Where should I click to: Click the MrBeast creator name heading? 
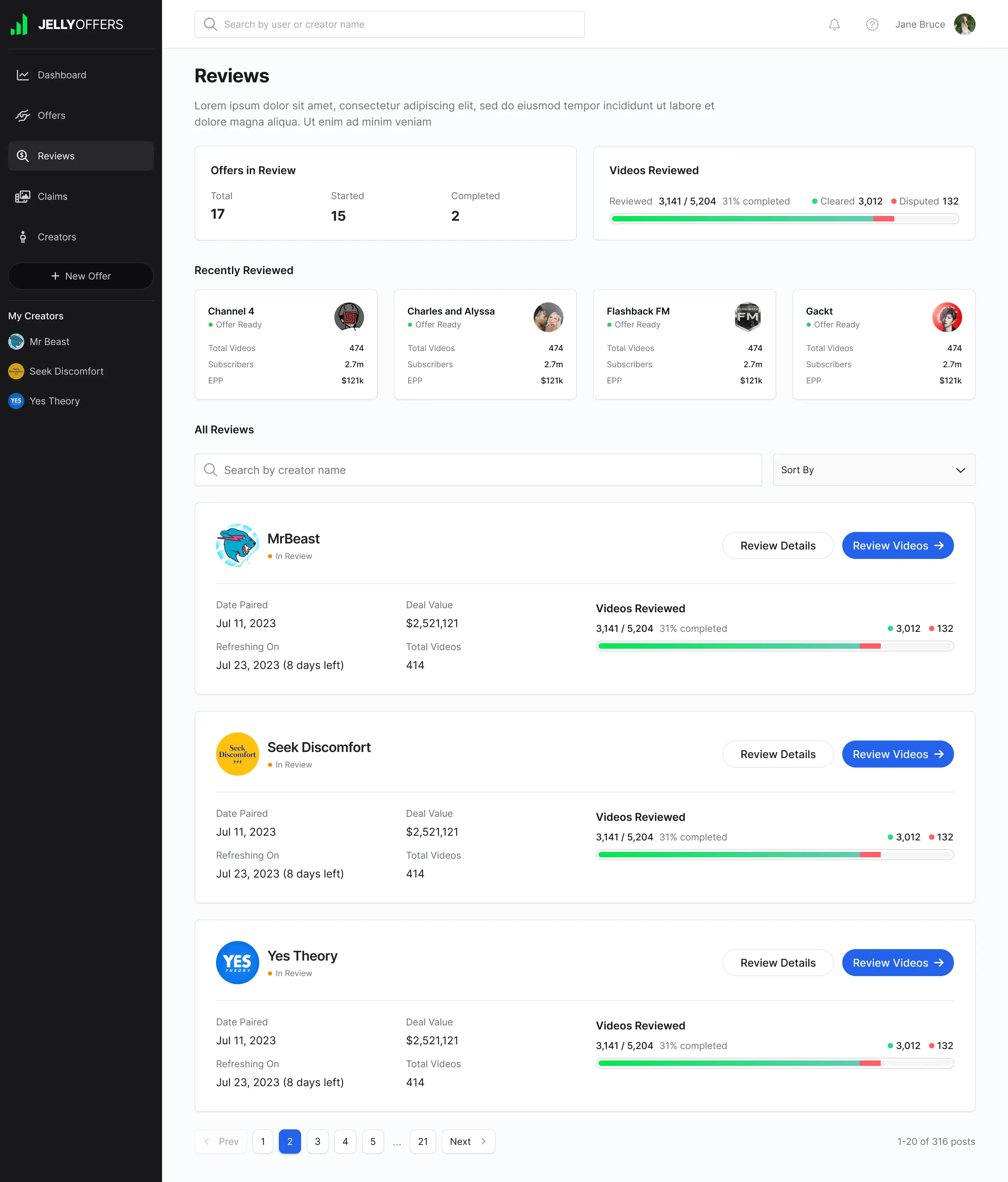pos(293,539)
